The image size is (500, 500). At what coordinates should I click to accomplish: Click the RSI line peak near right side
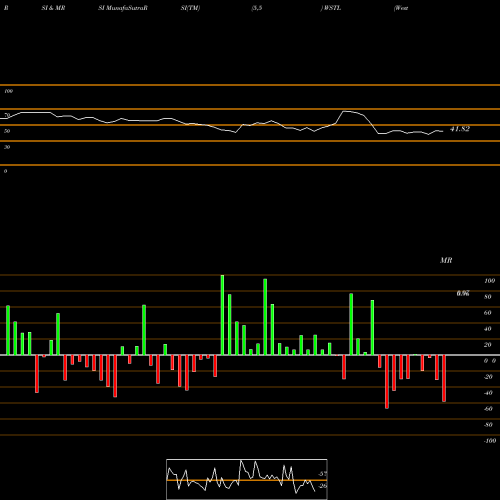(347, 112)
